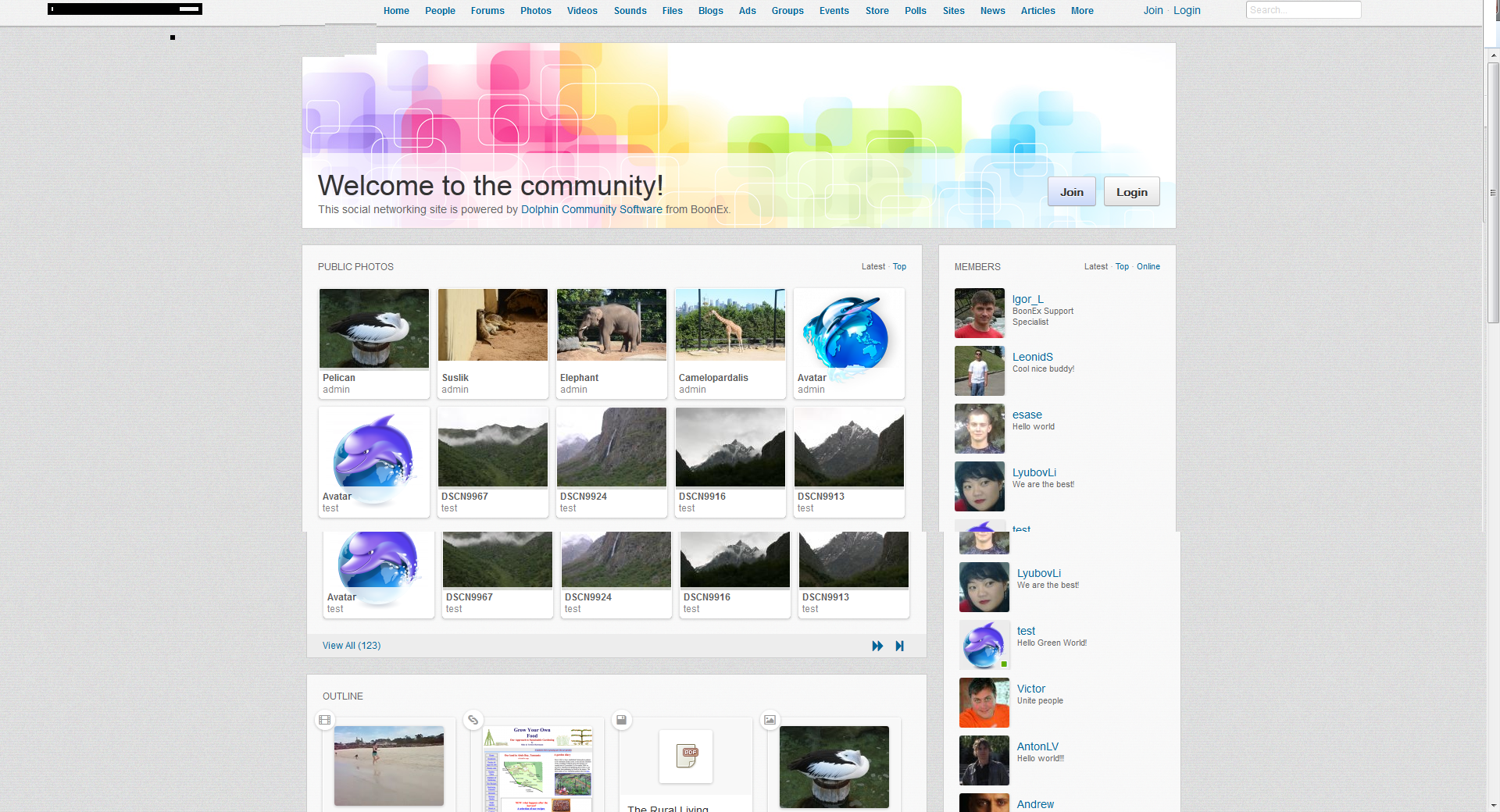The width and height of the screenshot is (1500, 812).
Task: Open the More menu in navigation
Action: coord(1082,11)
